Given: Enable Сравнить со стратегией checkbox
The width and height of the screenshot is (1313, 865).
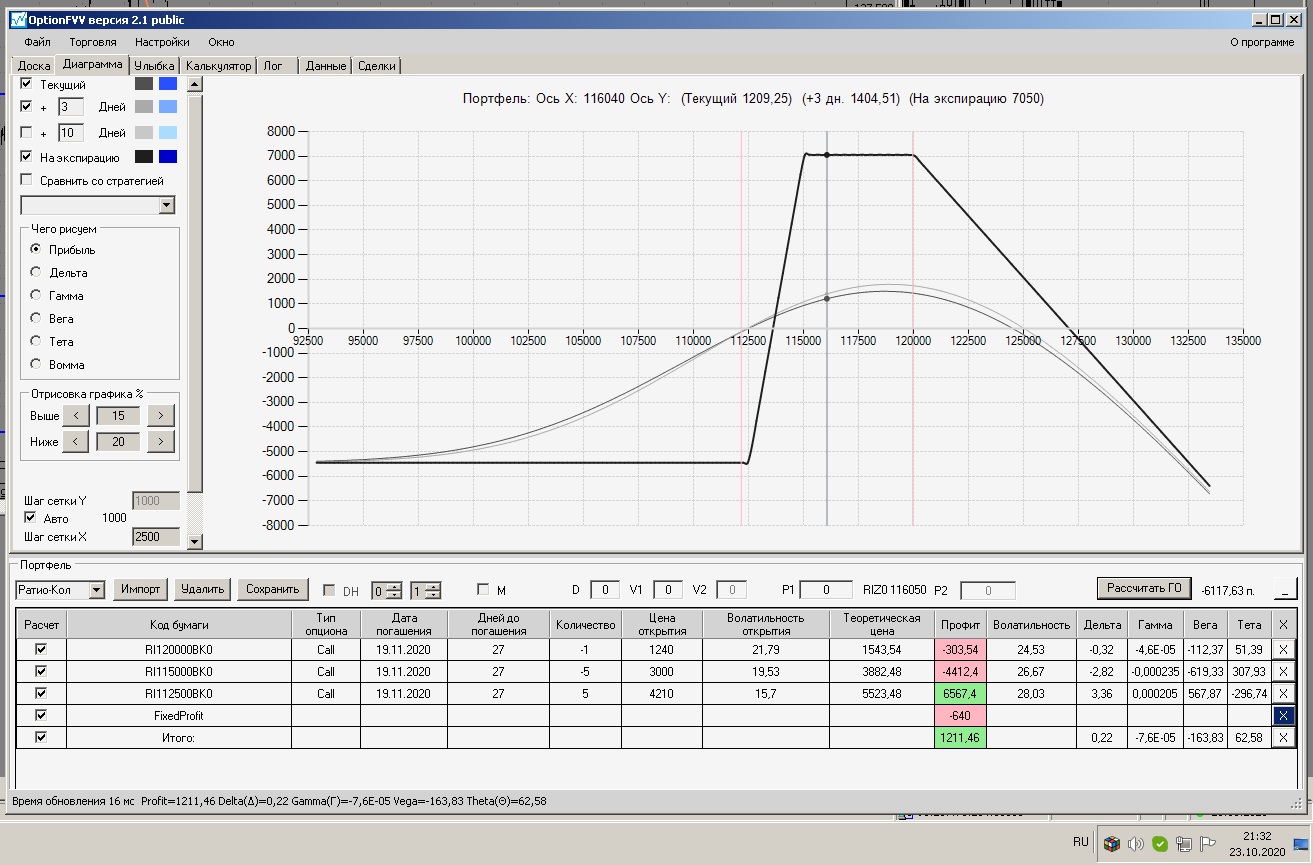Looking at the screenshot, I should [27, 181].
